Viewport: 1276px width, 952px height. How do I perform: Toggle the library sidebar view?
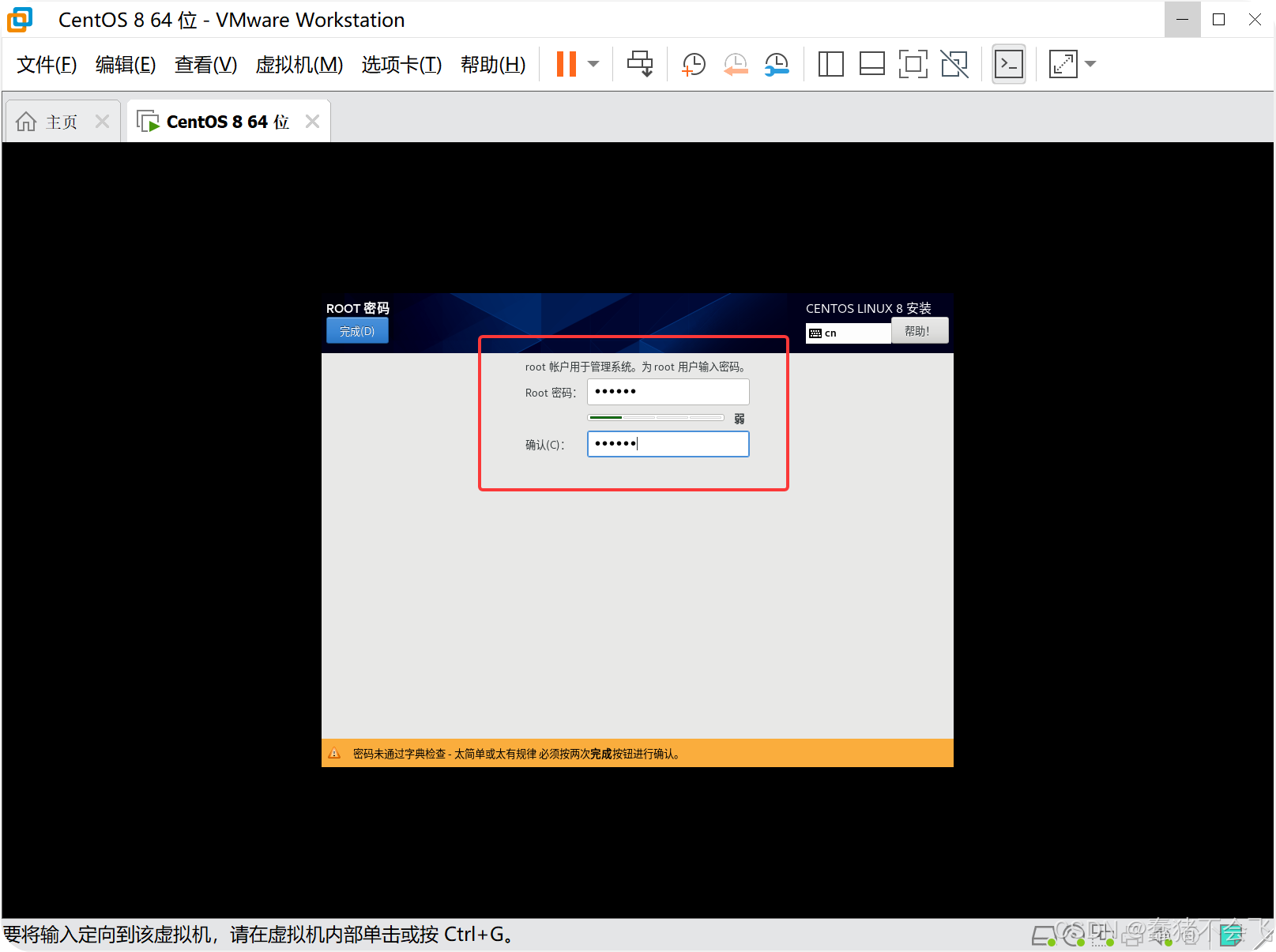click(x=830, y=64)
